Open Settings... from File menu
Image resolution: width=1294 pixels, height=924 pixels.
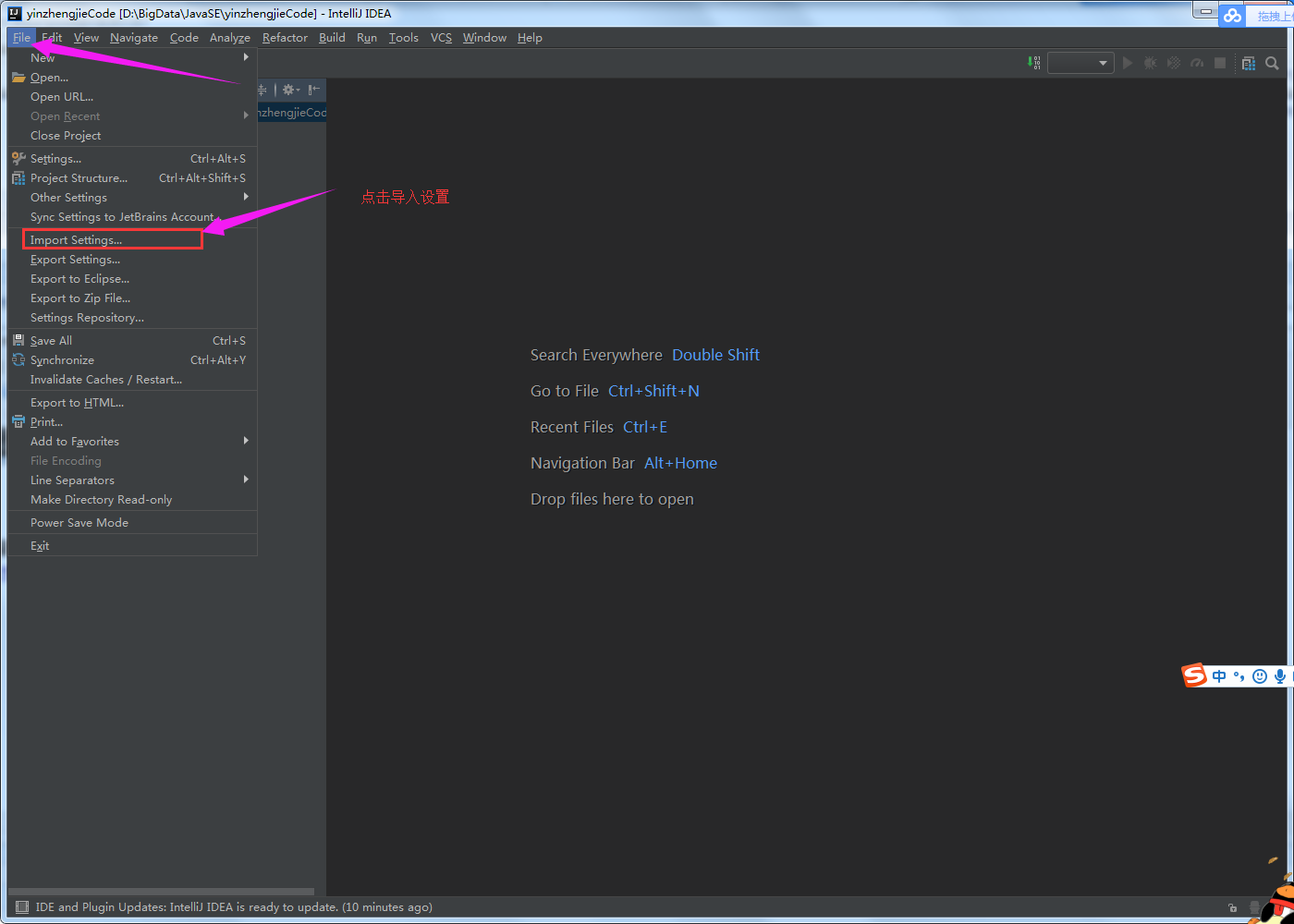pos(132,158)
